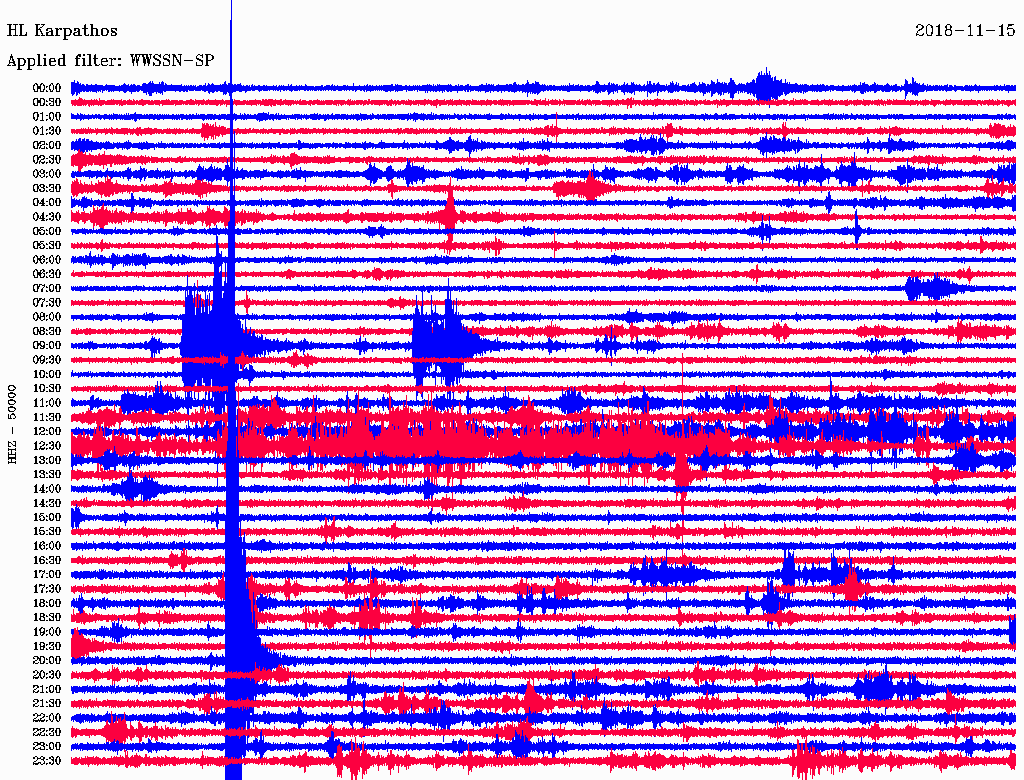Select the 23:30 time label
The width and height of the screenshot is (1024, 780).
(x=47, y=761)
